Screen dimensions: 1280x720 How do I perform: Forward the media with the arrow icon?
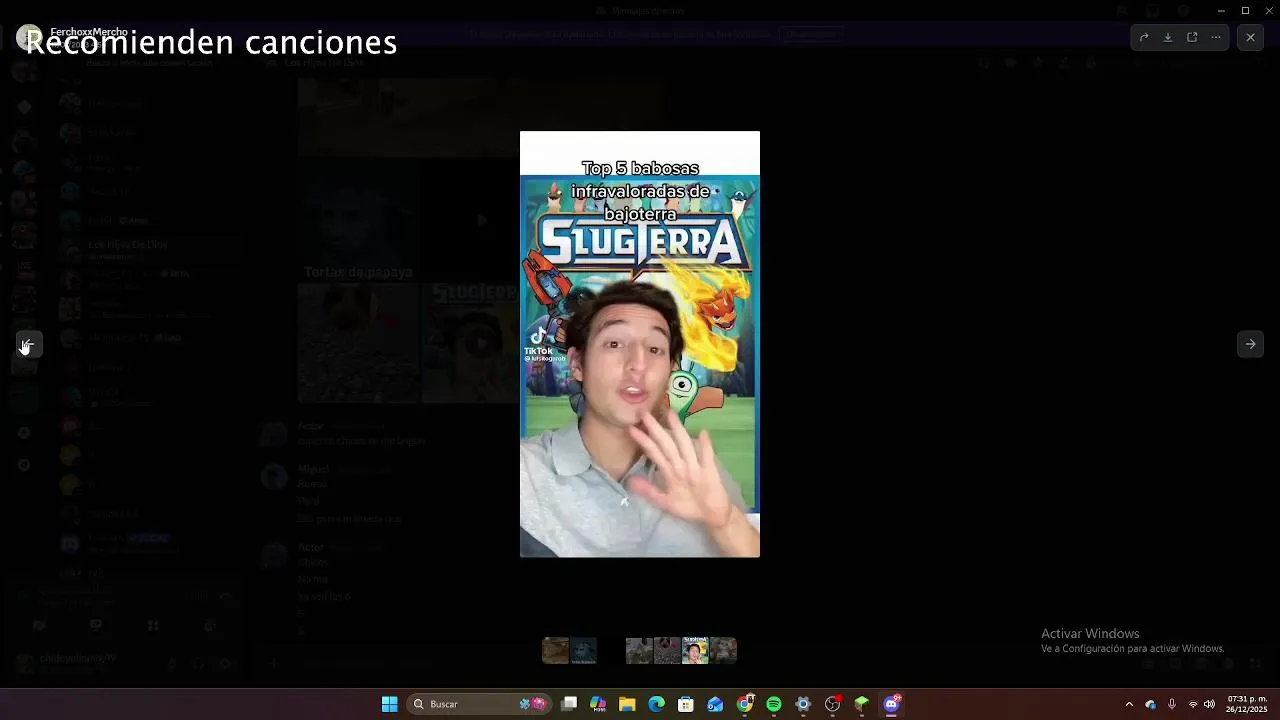click(x=1144, y=37)
